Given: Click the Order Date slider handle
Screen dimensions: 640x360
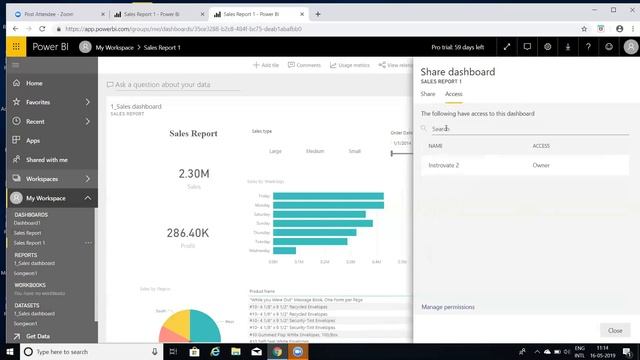Looking at the screenshot, I should [x=392, y=153].
